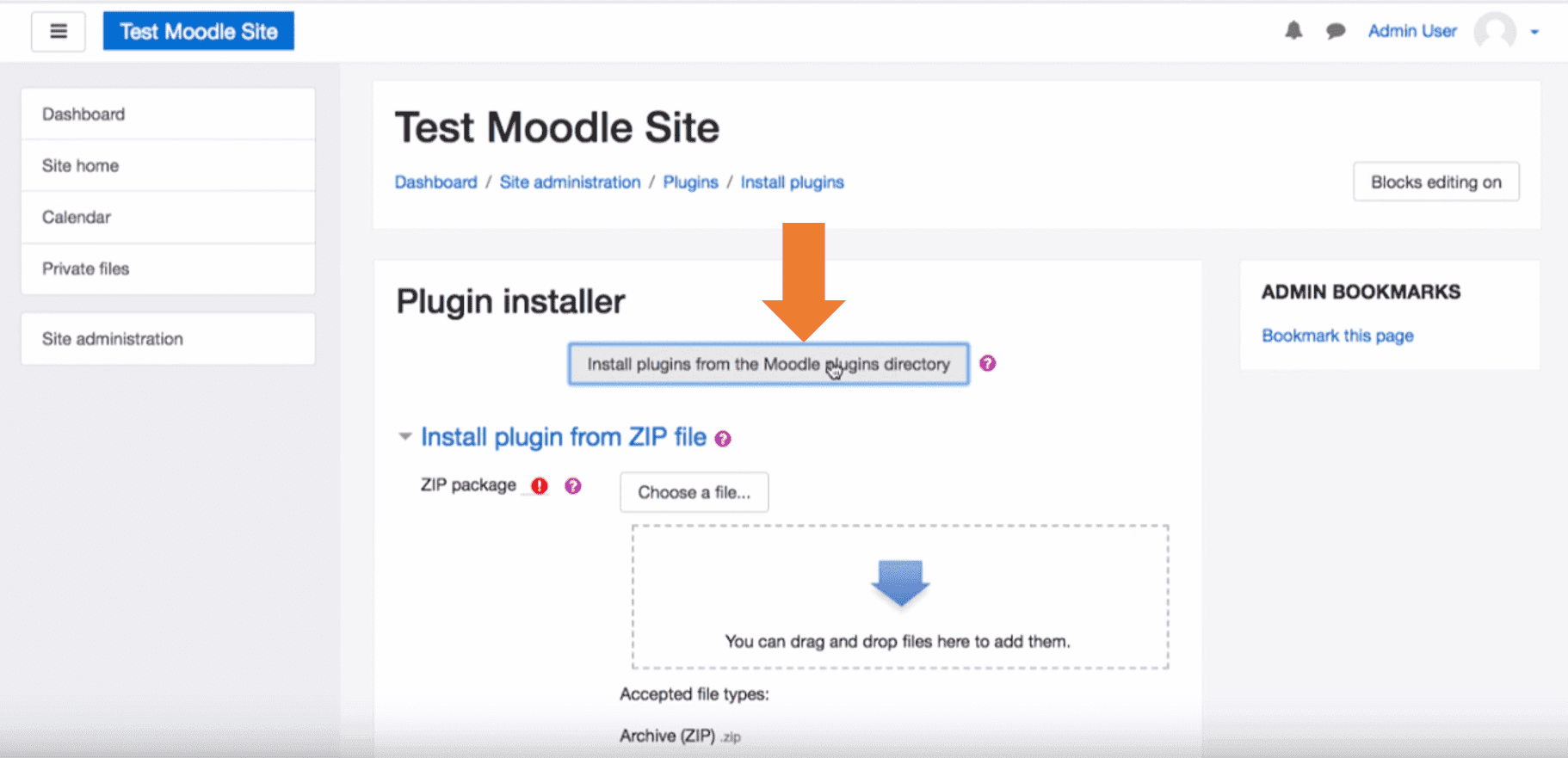This screenshot has height=758, width=1568.
Task: Open the user menu dropdown caret
Action: [x=1534, y=32]
